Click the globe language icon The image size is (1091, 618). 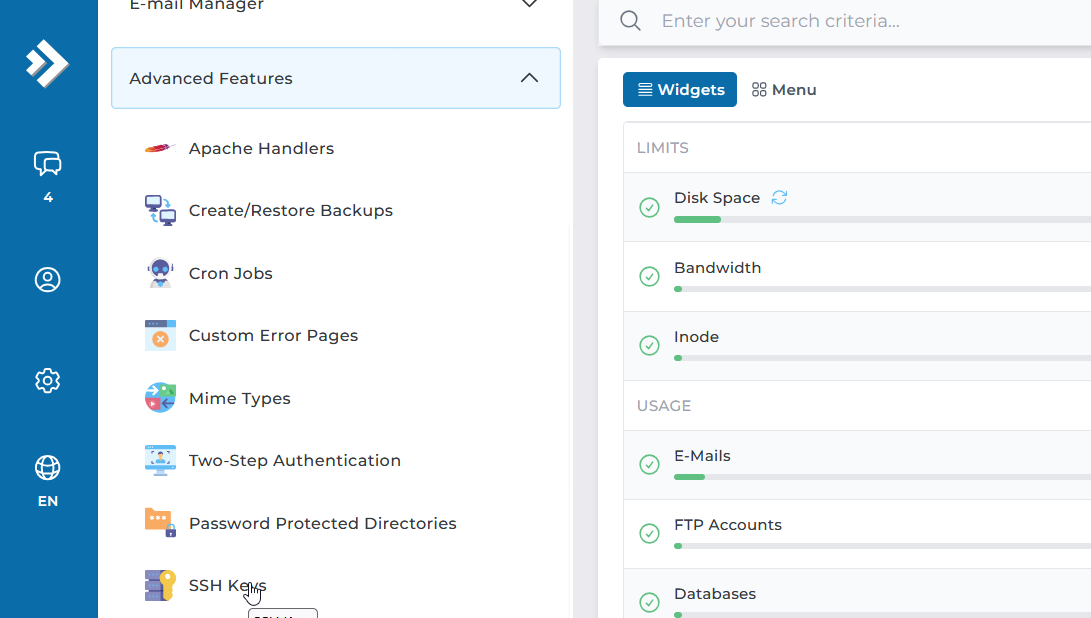(47, 468)
